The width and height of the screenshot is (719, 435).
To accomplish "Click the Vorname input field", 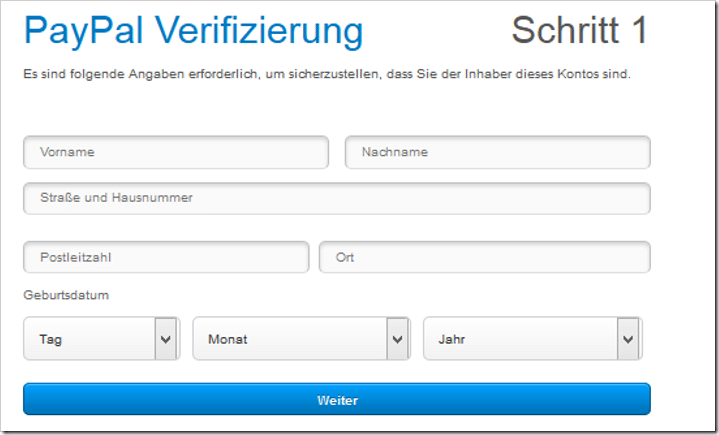I will (x=176, y=152).
